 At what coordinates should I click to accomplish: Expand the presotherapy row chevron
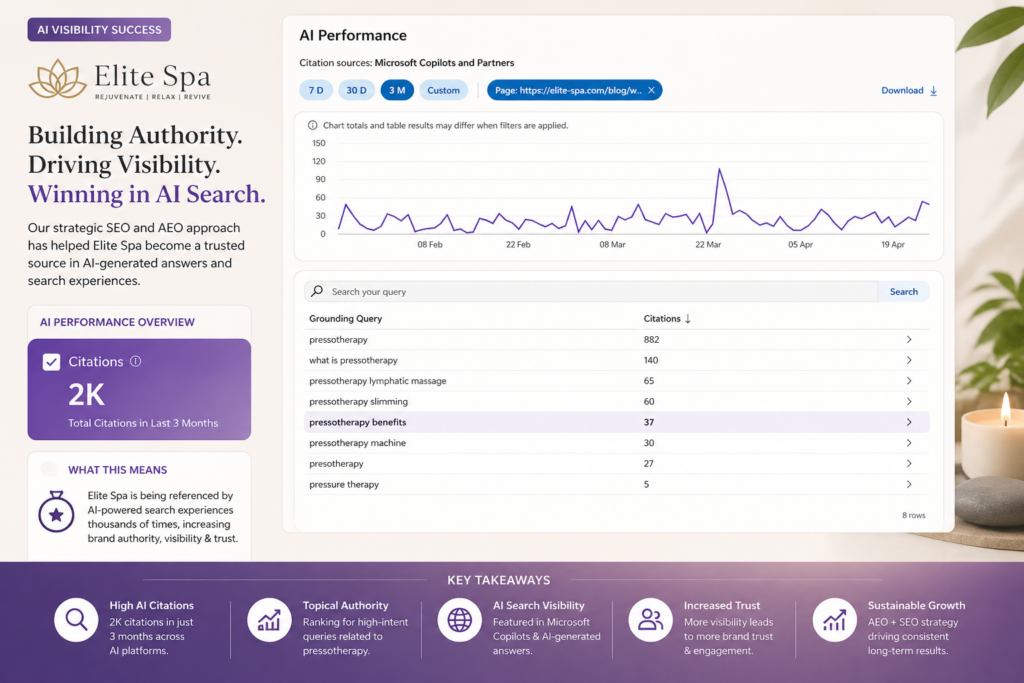point(908,464)
